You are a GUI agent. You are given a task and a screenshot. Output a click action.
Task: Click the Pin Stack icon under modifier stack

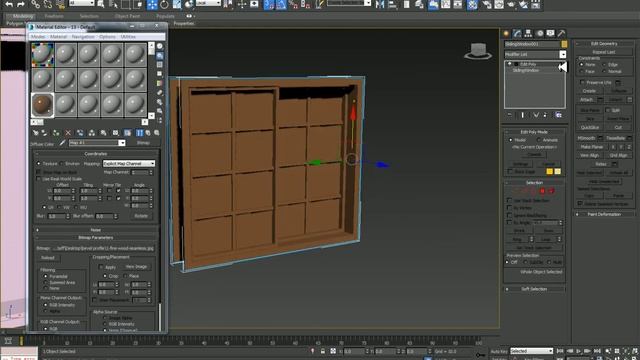tap(510, 116)
